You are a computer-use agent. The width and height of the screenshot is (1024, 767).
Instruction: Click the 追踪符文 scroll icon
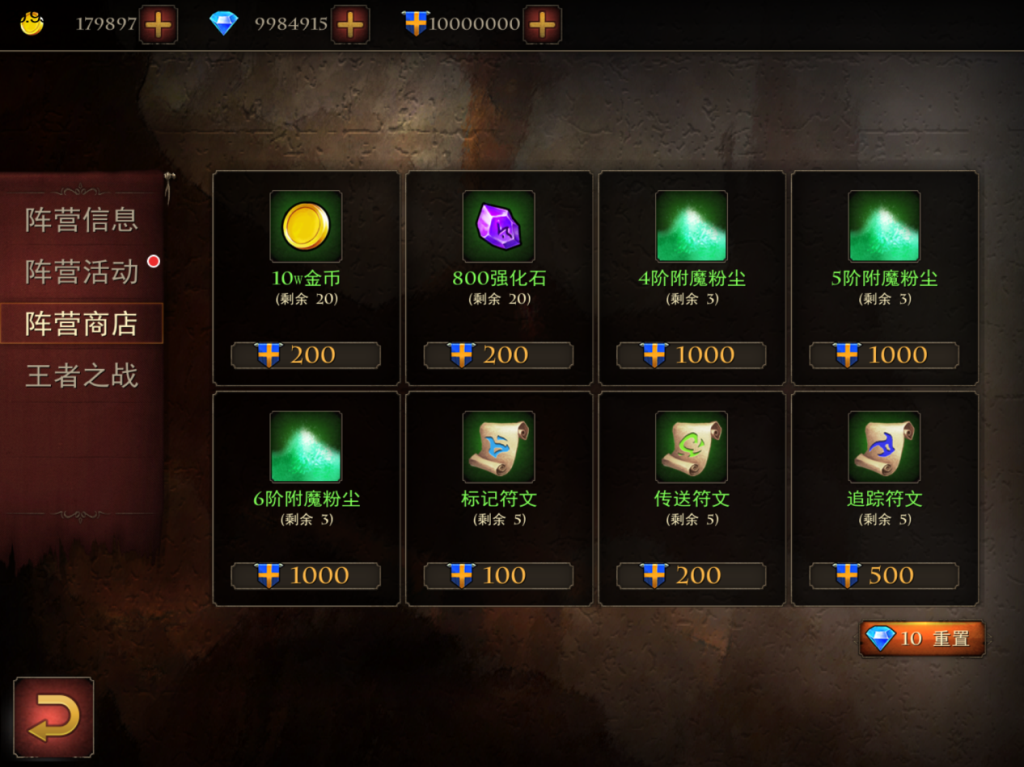(884, 447)
